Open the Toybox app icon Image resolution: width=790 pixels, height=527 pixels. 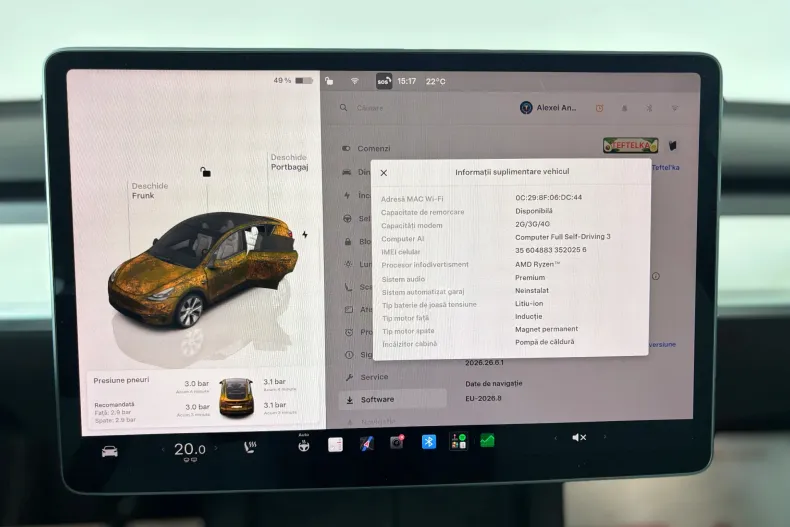458,441
